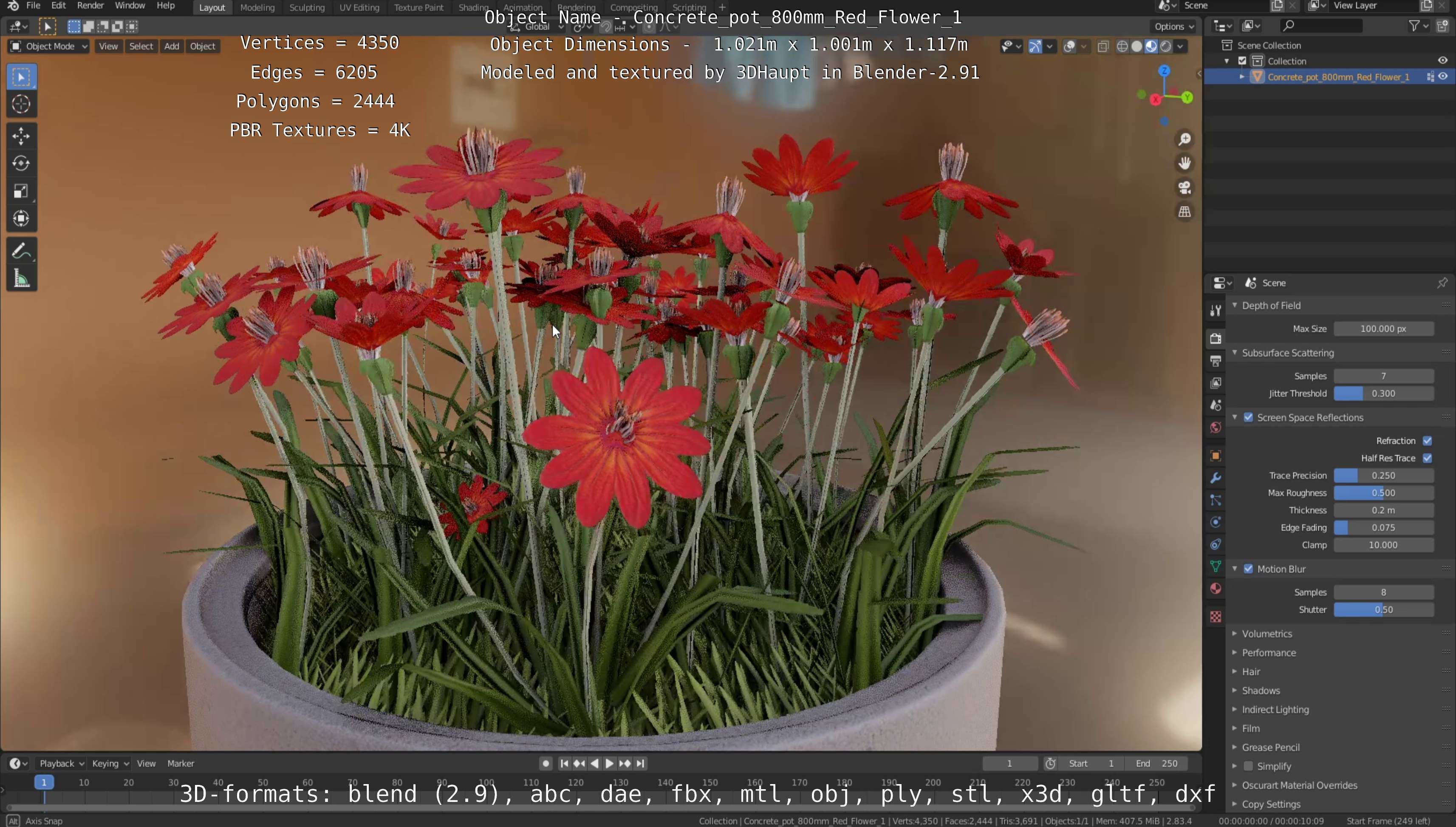
Task: Open the Options dropdown in viewport header
Action: point(1174,26)
